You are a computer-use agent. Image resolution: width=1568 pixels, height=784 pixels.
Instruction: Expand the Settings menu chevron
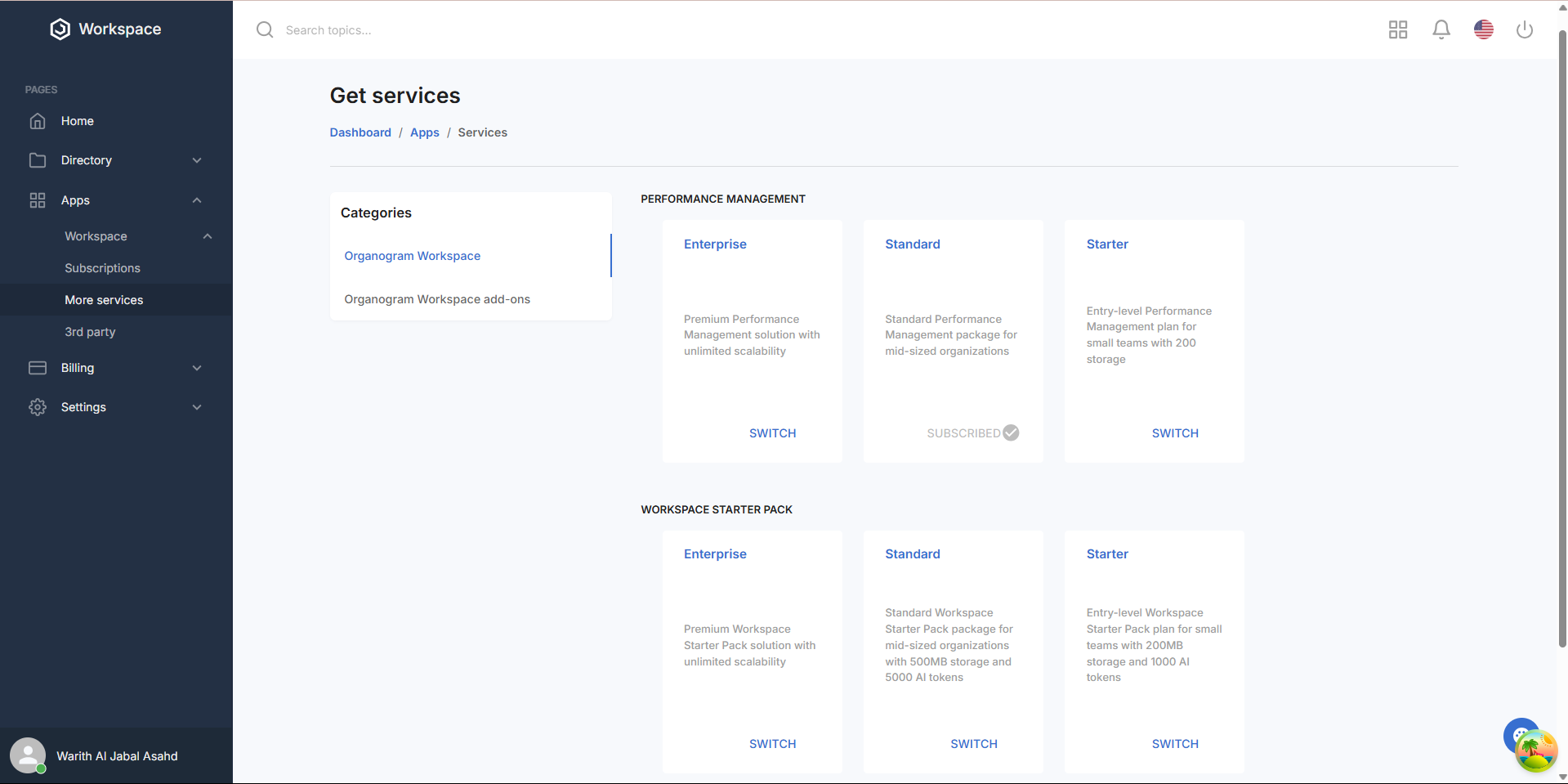pyautogui.click(x=197, y=407)
